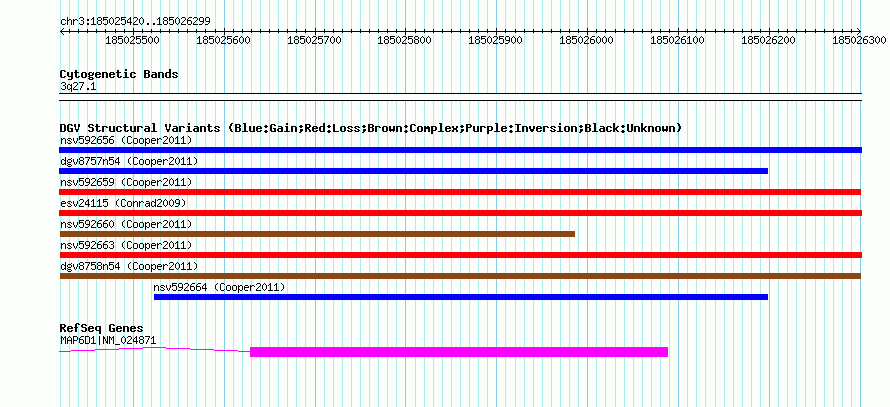
Task: Click the DGV Structural Variants track title
Action: coord(370,128)
